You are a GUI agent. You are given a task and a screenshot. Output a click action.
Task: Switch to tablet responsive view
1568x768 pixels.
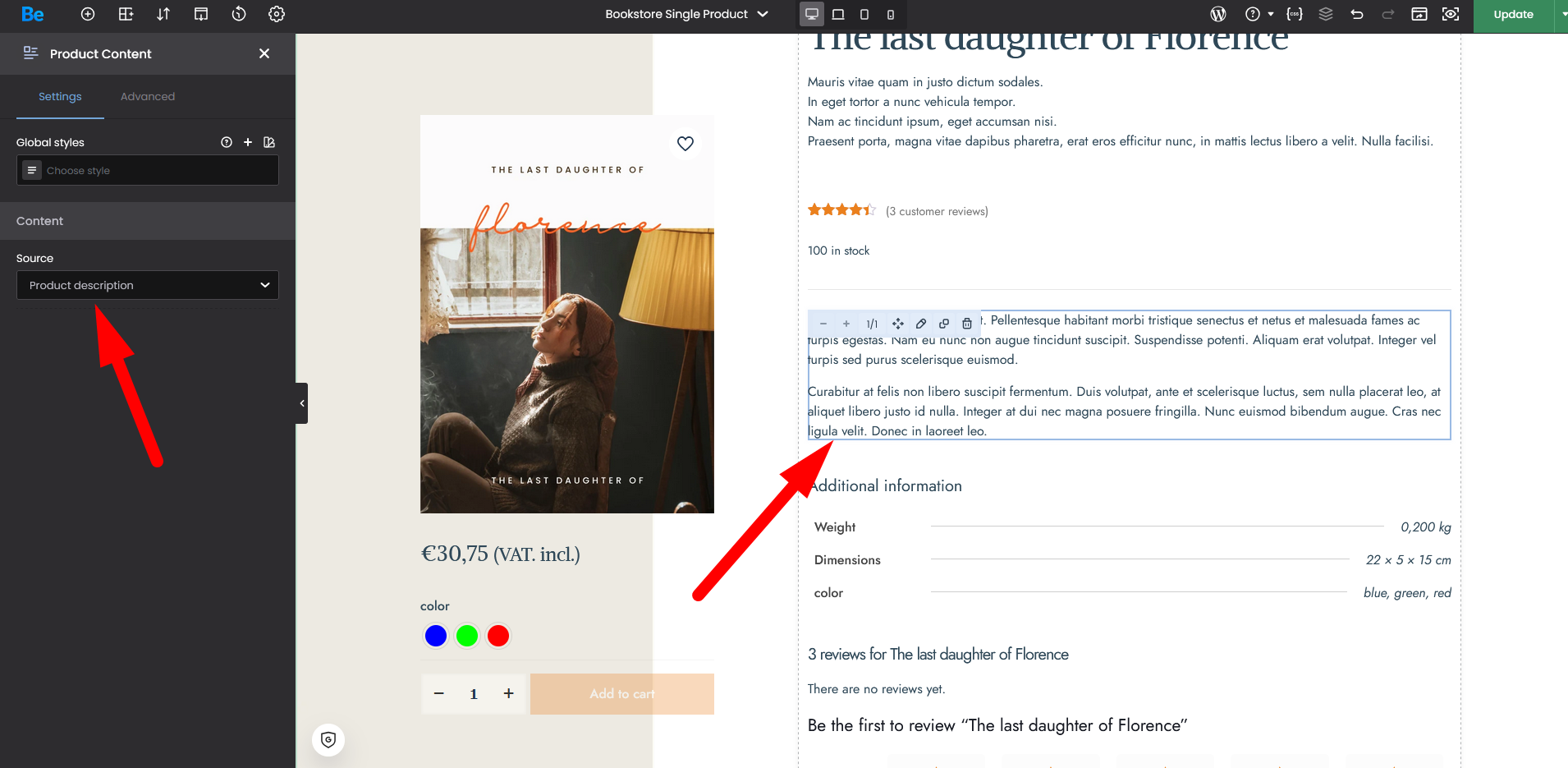864,14
